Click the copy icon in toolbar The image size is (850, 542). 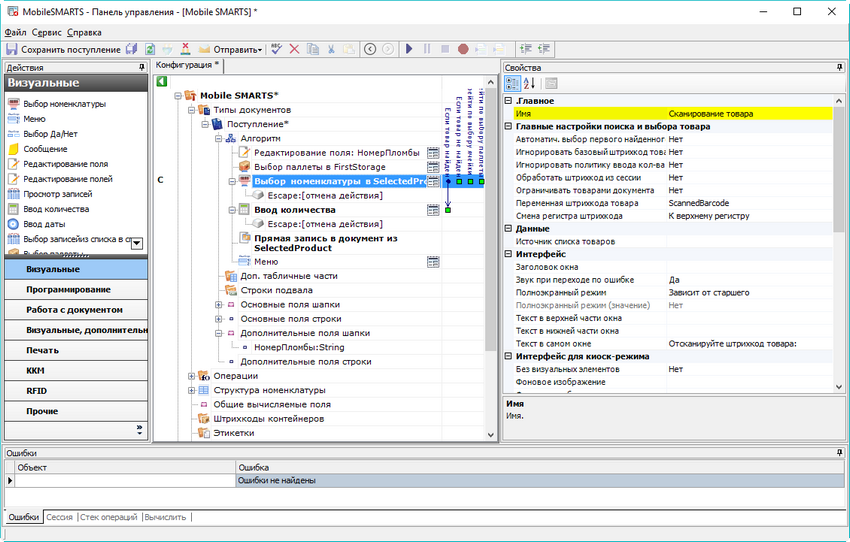pos(313,49)
